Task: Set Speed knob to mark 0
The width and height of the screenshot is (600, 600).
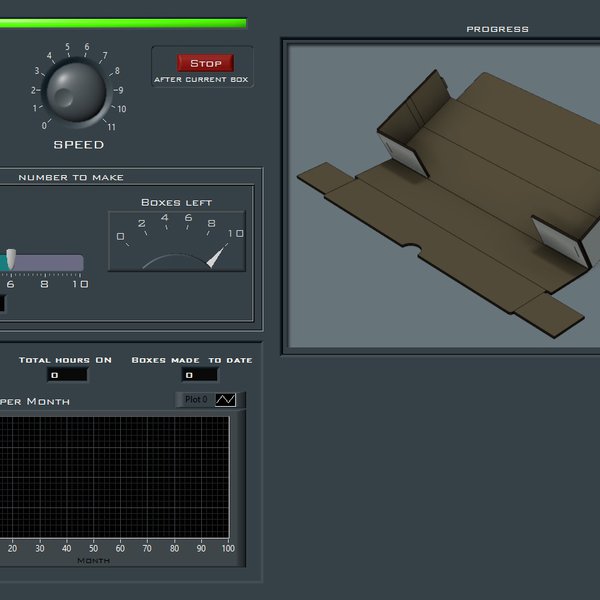Action: click(x=44, y=125)
